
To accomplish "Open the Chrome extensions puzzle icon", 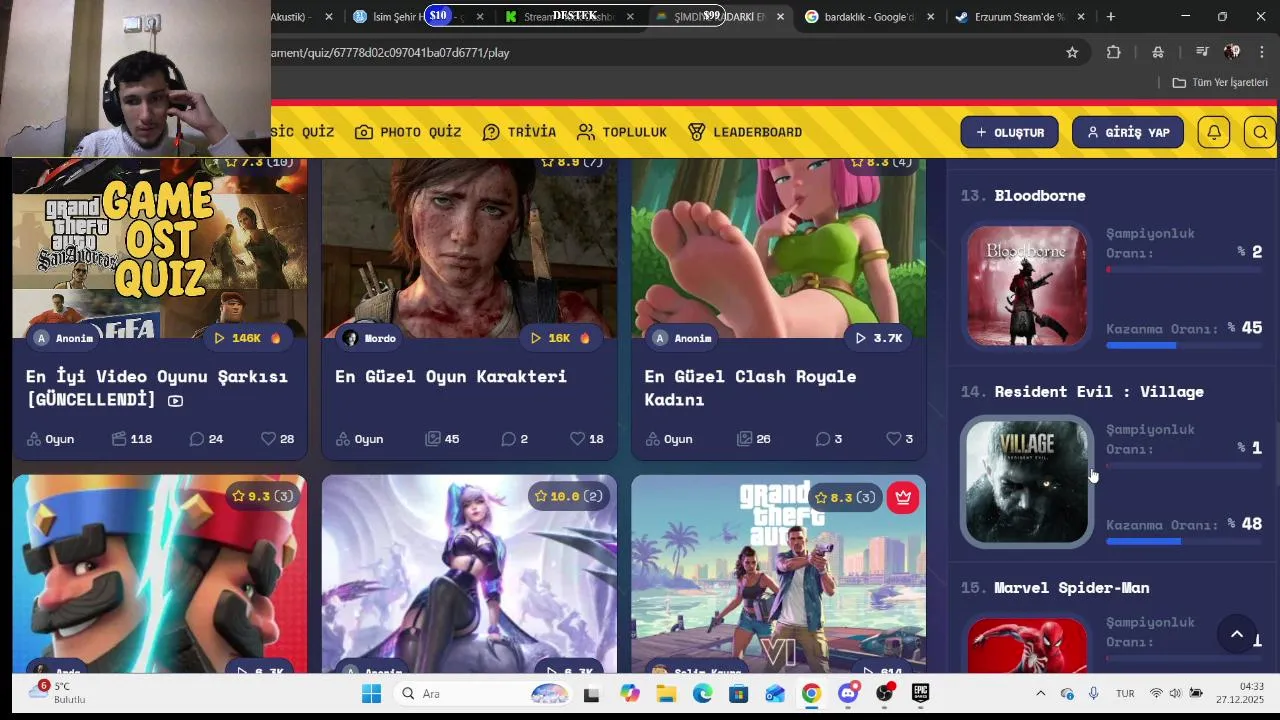I will (x=1113, y=52).
